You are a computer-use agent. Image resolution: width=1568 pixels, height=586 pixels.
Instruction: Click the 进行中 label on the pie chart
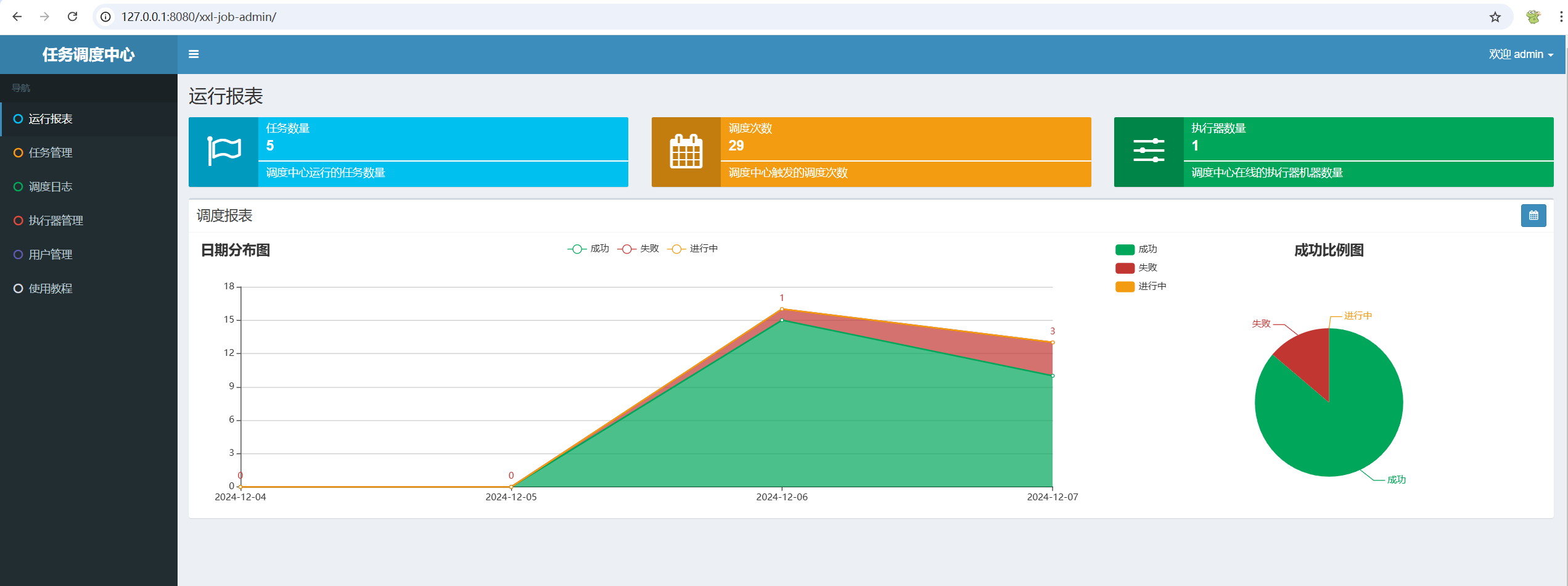1358,316
